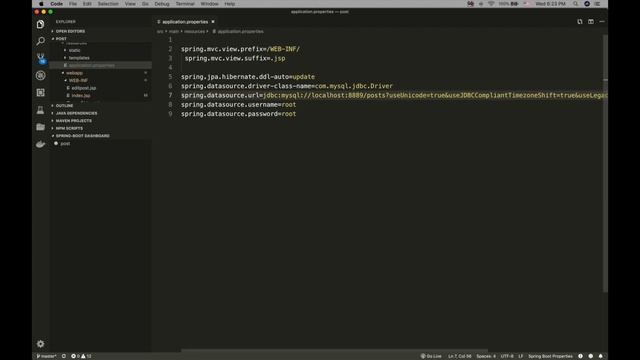Change language mode Spring Boot Properties
Image resolution: width=640 pixels, height=360 pixels.
click(550, 356)
